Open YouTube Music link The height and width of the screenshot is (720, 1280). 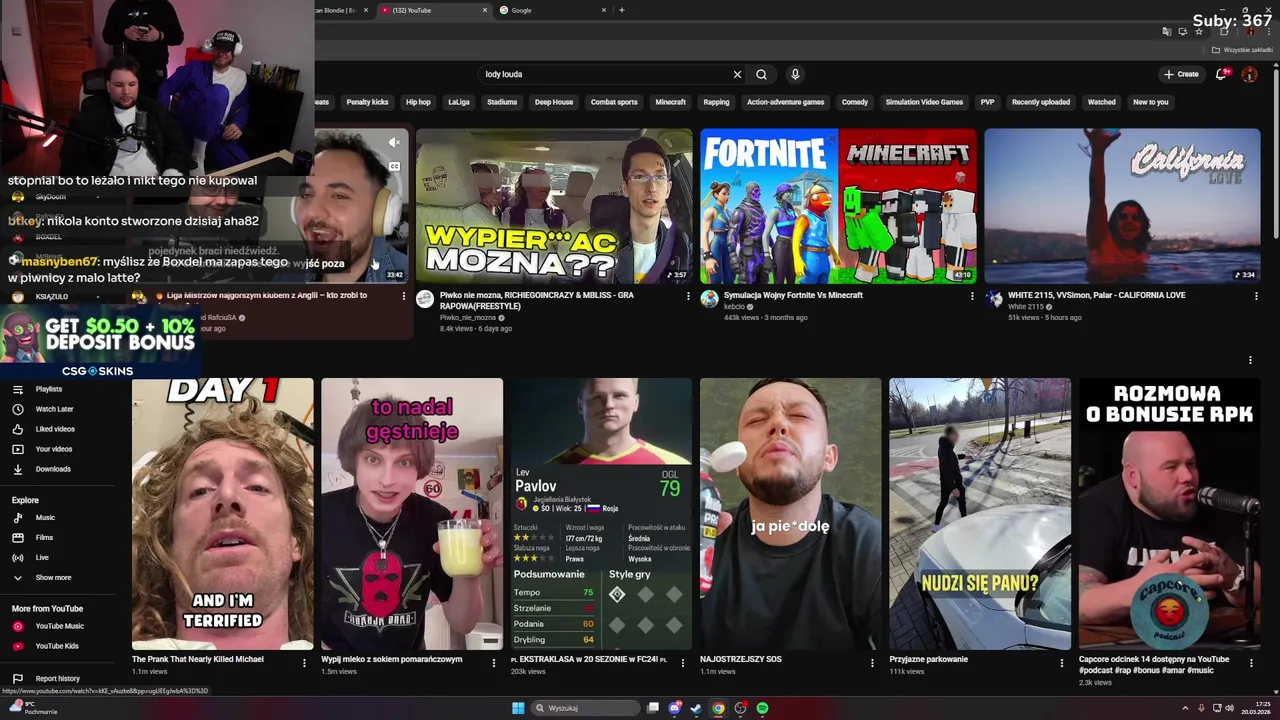[59, 626]
